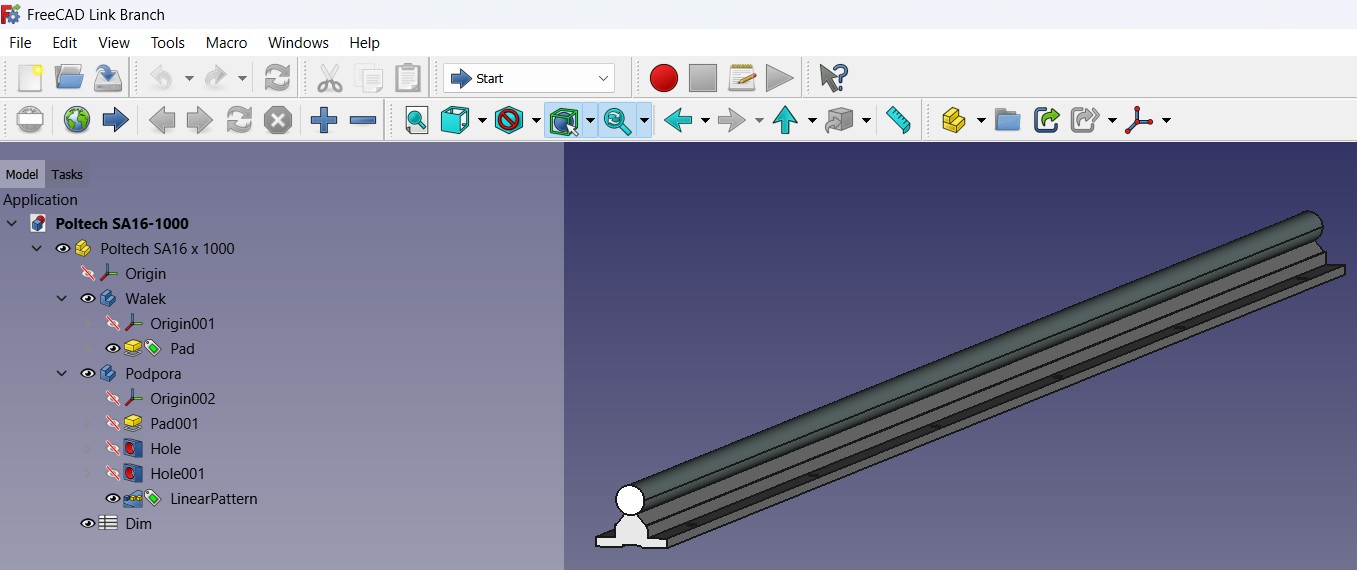The image size is (1357, 570).
Task: Activate the What's This help pointer
Action: pos(833,78)
